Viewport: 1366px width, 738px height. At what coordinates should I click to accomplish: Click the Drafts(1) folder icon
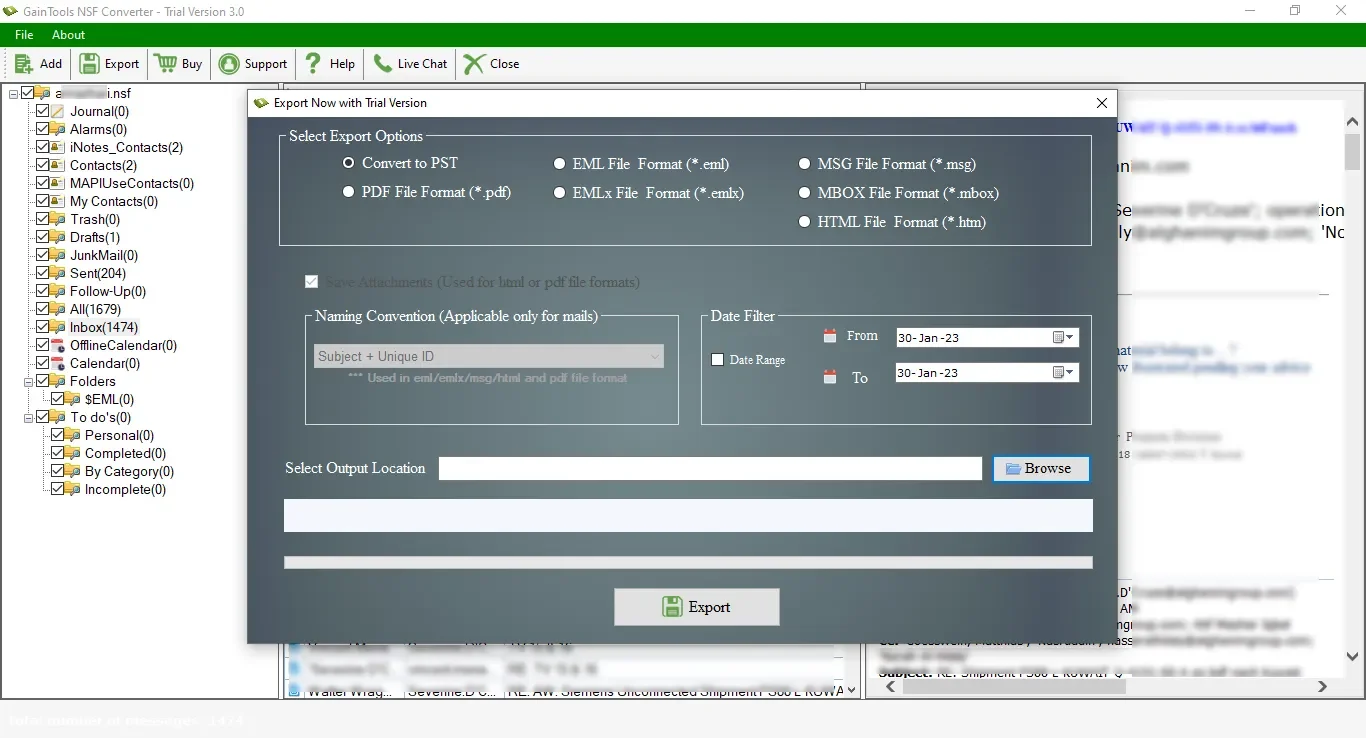tap(58, 238)
